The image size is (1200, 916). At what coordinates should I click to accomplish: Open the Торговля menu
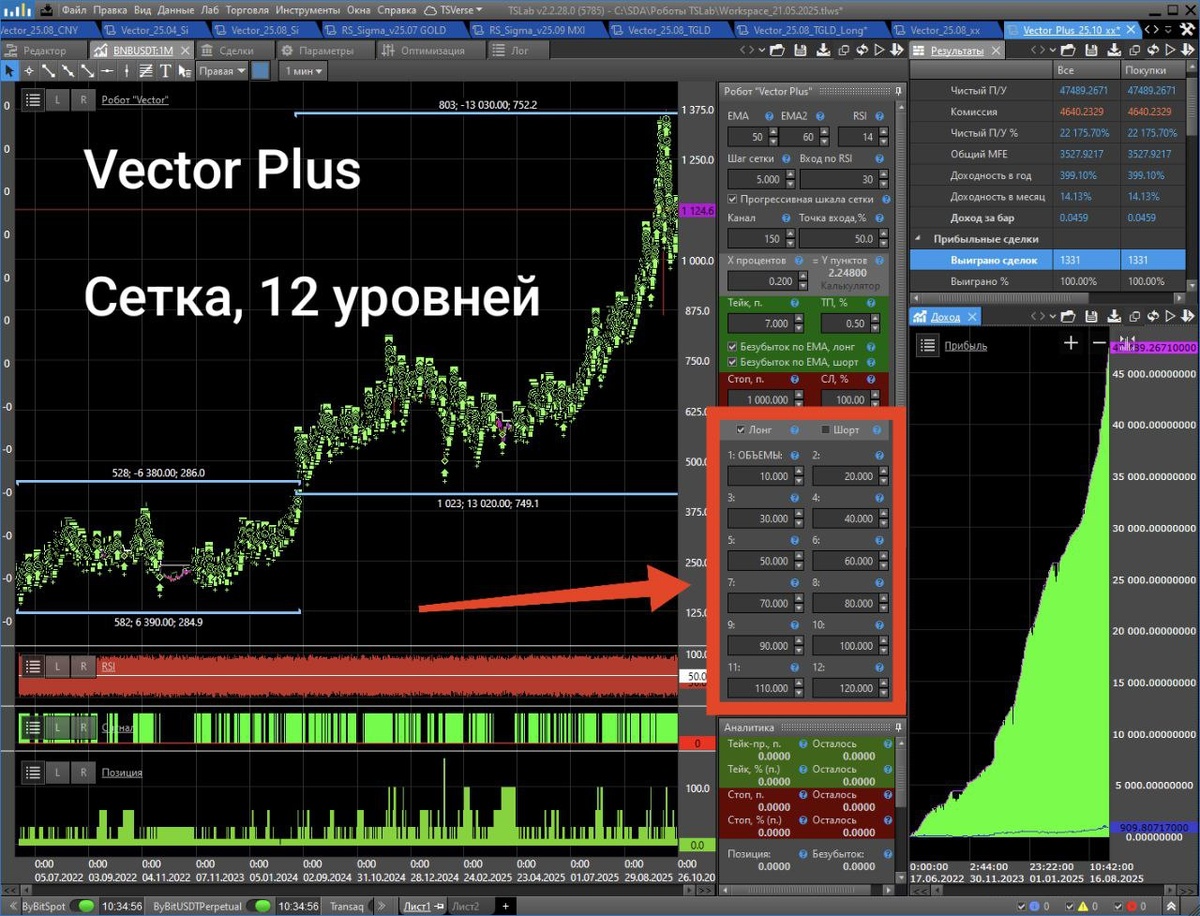point(247,10)
